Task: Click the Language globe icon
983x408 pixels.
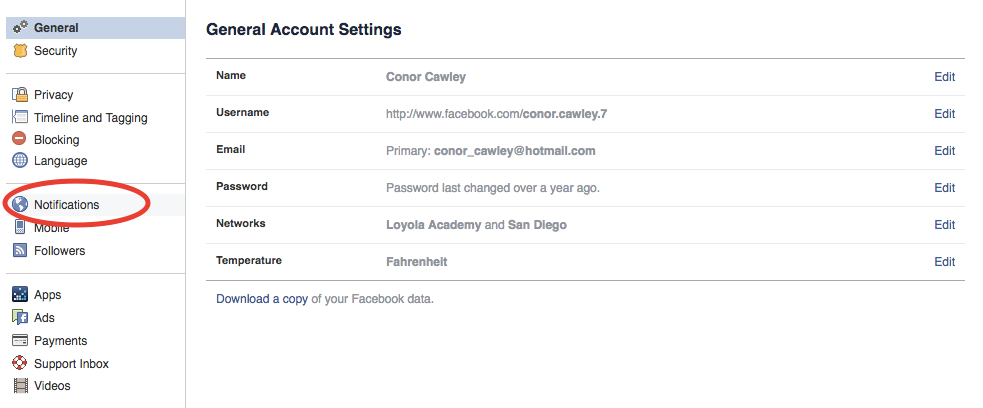Action: [20, 161]
